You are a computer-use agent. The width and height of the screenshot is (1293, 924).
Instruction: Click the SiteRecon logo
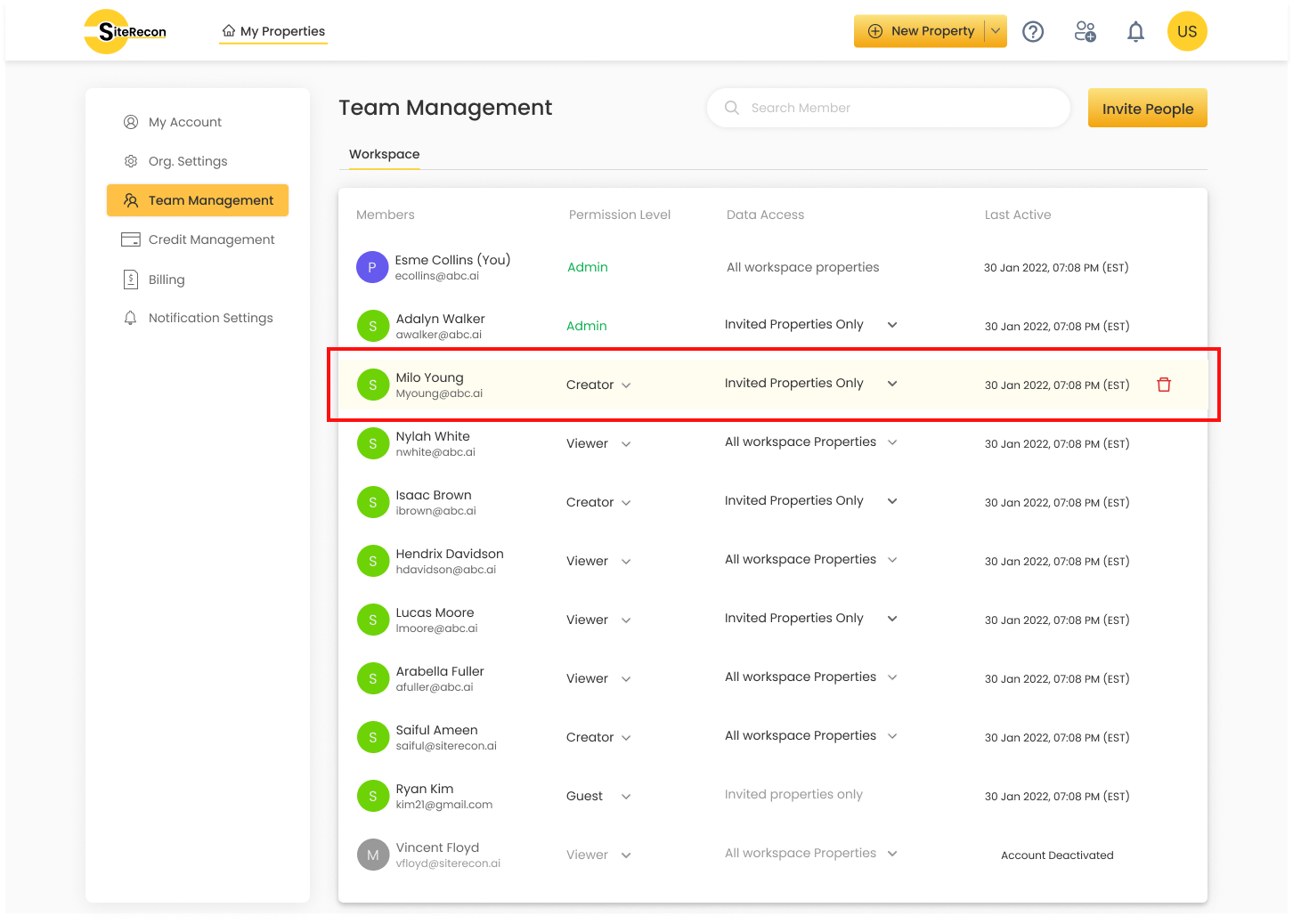[126, 32]
